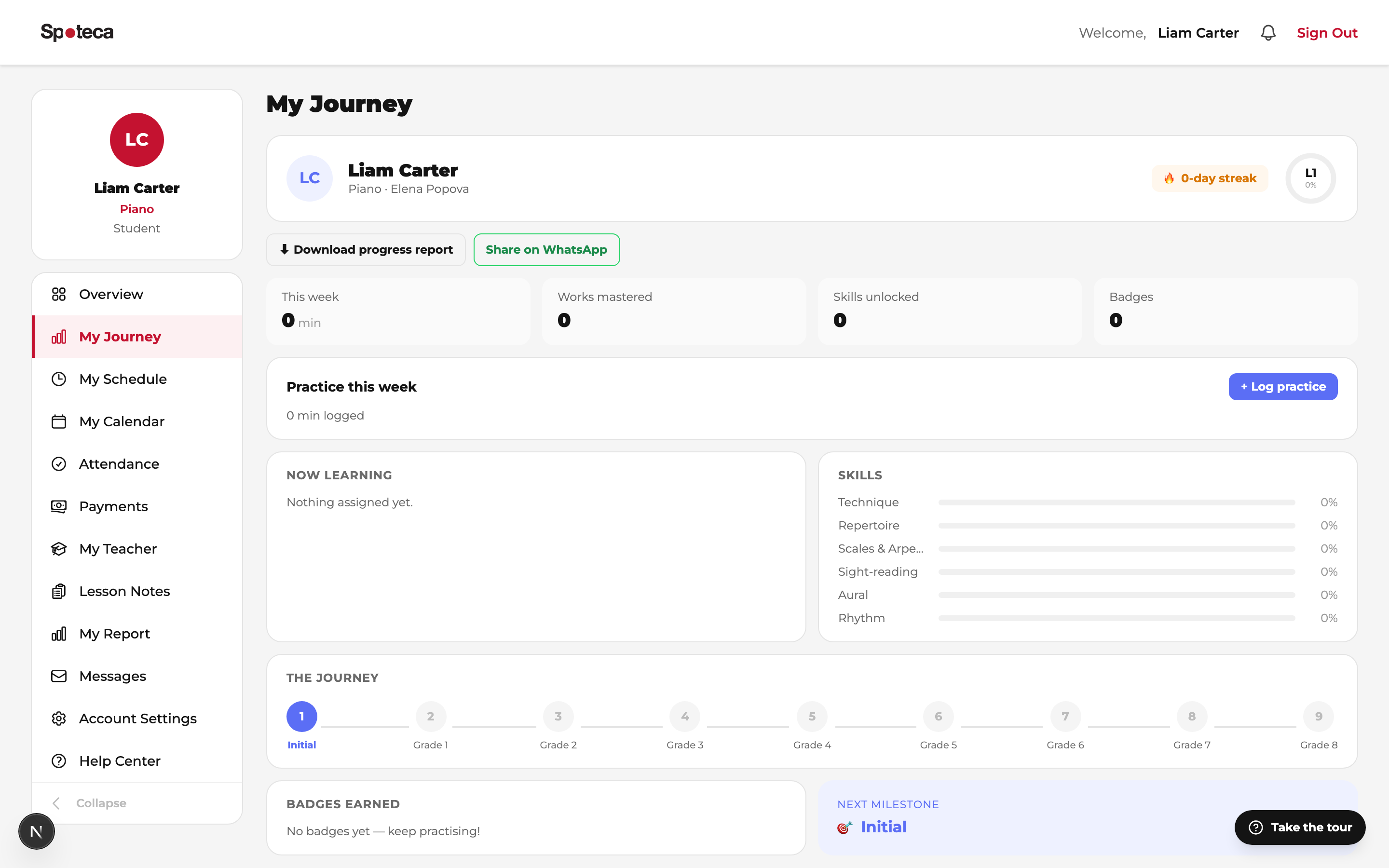Screen dimensions: 1389x868
Task: Click the Help Center question mark icon
Action: point(58,761)
